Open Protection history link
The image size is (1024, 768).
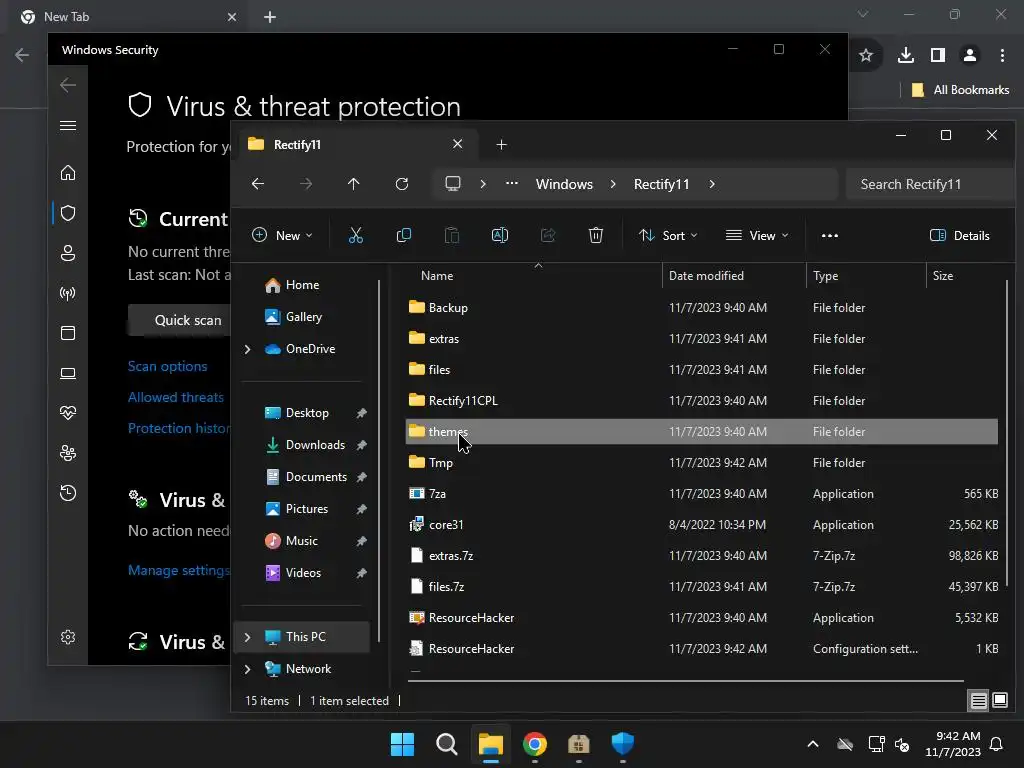[x=179, y=428]
